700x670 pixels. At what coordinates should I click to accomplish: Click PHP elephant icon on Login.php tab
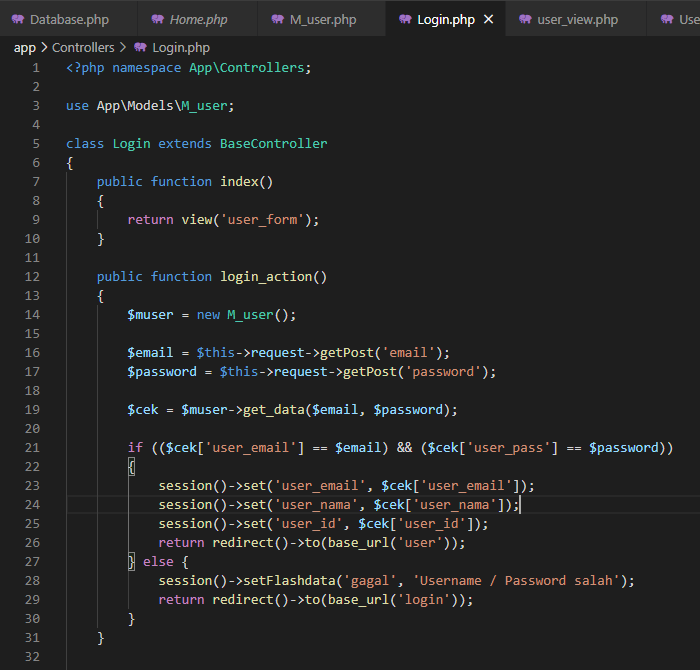(x=405, y=19)
